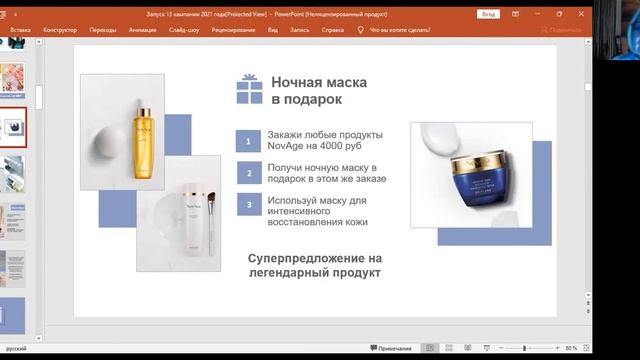640x360 pixels.
Task: Click the Вход sign-in button
Action: pos(488,14)
